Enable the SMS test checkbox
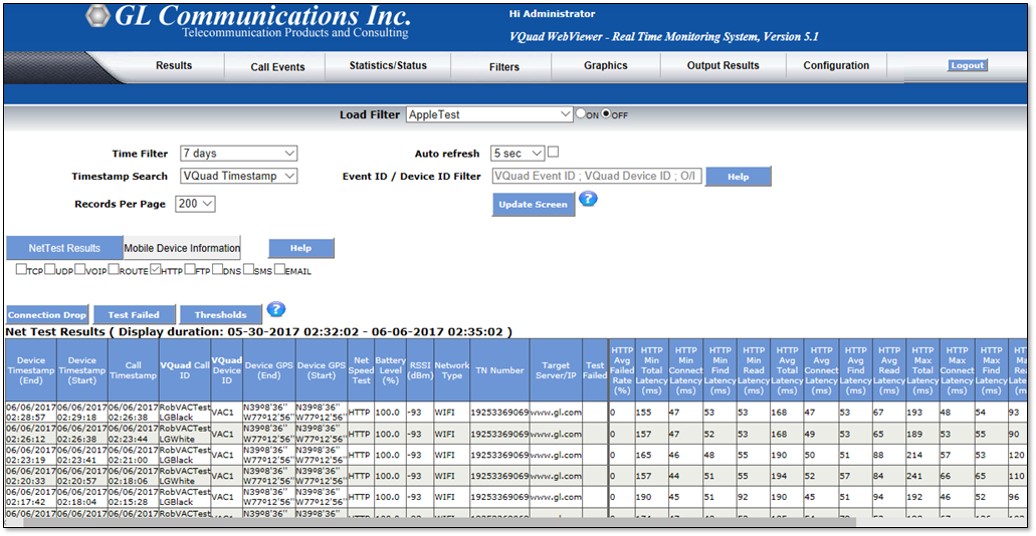1036x536 pixels. [248, 269]
